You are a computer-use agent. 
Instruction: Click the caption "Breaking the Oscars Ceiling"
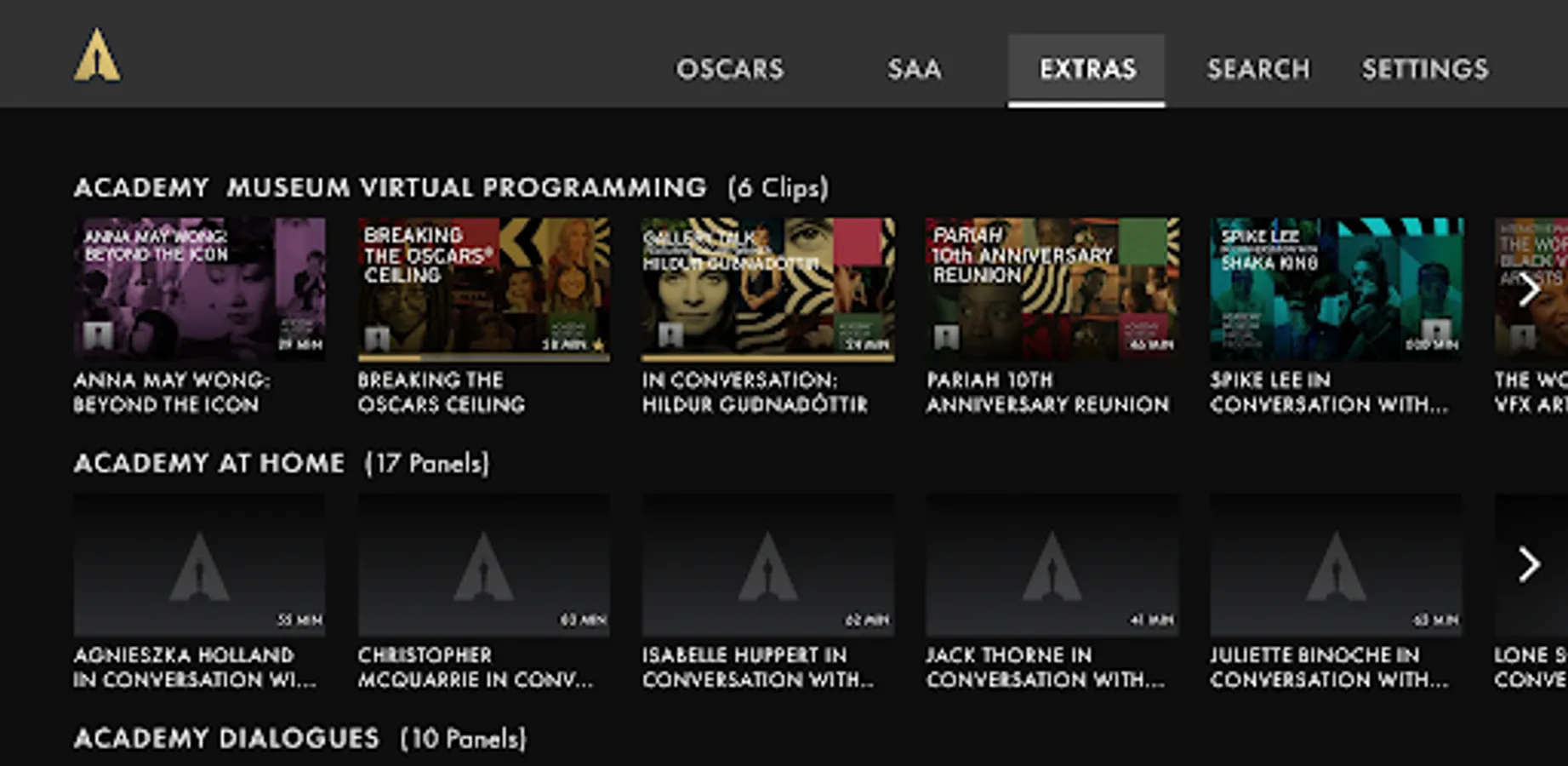coord(442,392)
